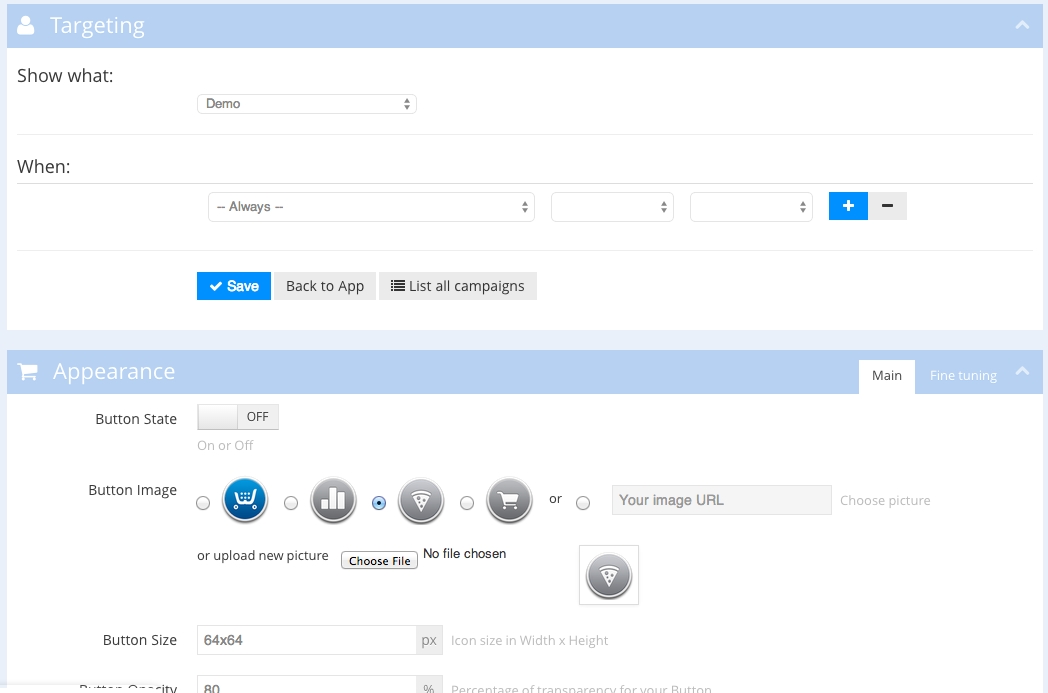Click the Save button
The height and width of the screenshot is (693, 1048).
point(234,286)
